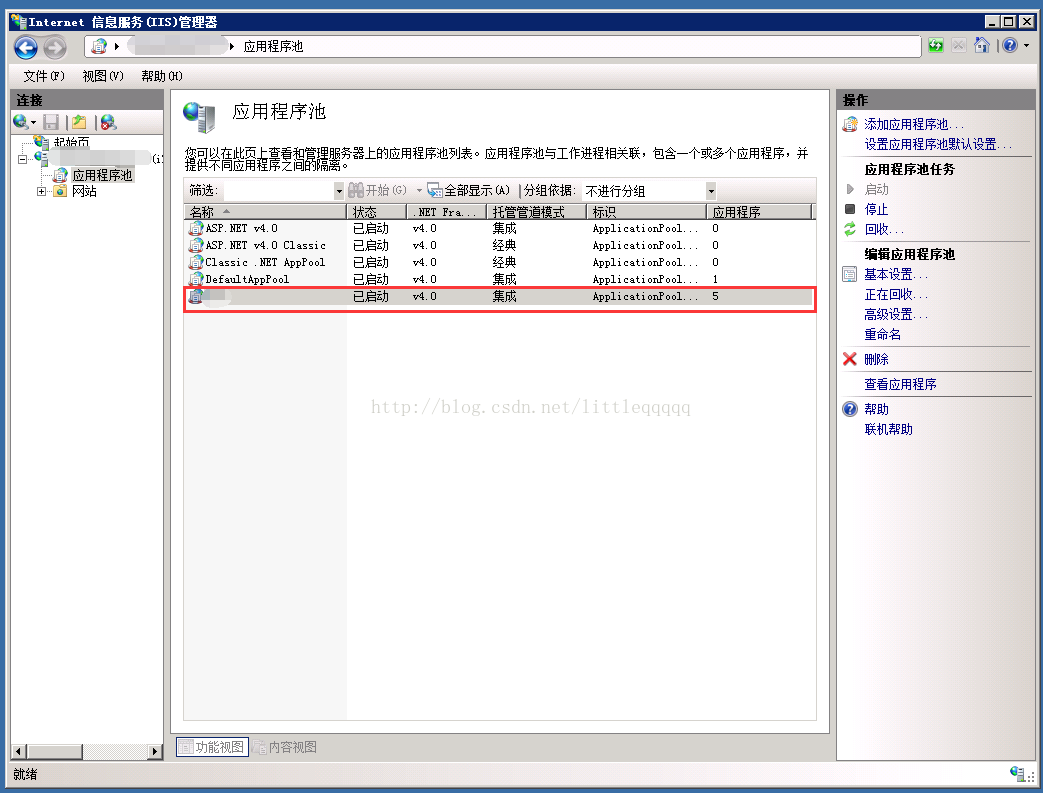Open 基本设置... link
Image resolution: width=1043 pixels, height=793 pixels.
(x=895, y=274)
